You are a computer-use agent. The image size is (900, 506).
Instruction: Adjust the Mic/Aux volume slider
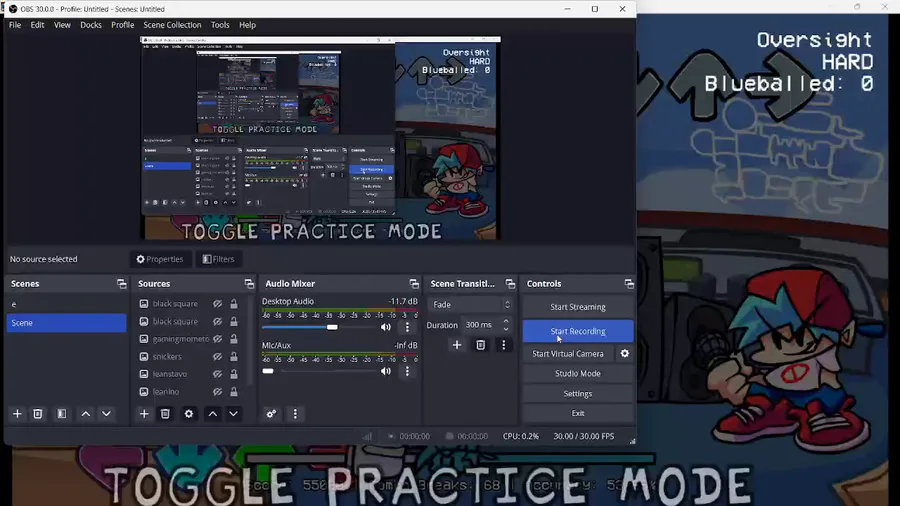[319, 371]
